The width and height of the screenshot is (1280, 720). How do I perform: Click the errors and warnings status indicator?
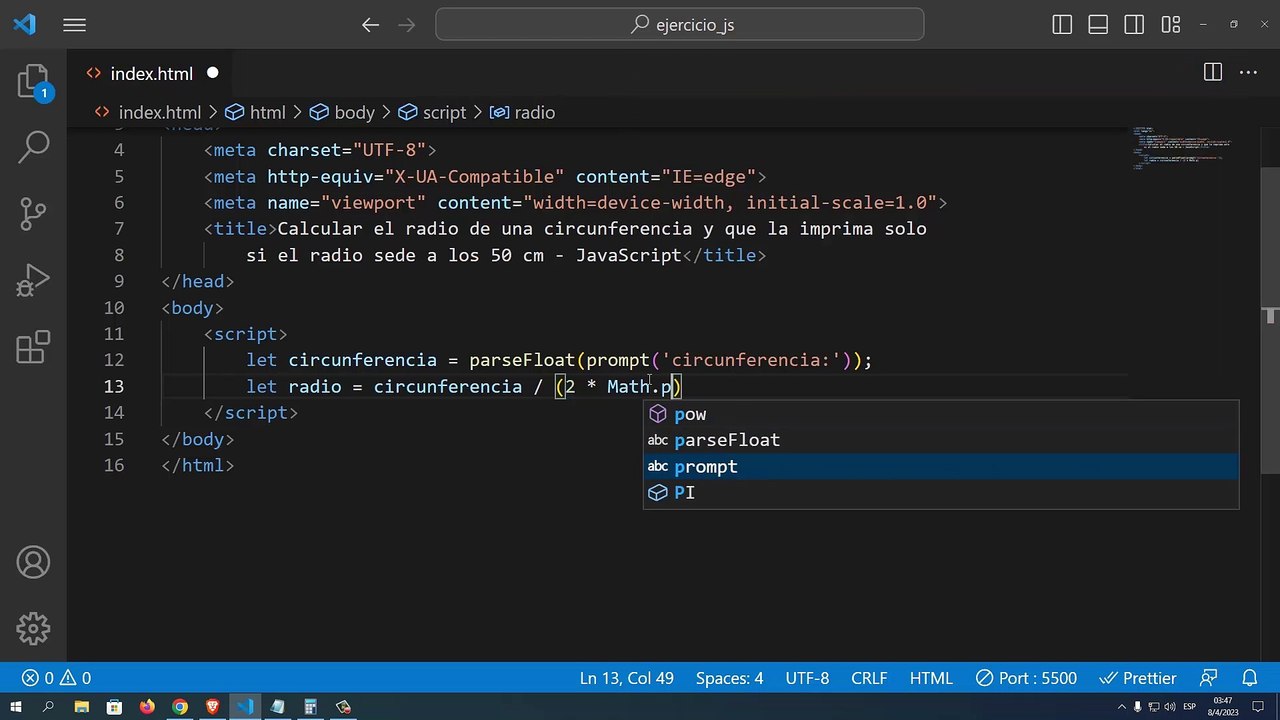[x=57, y=678]
